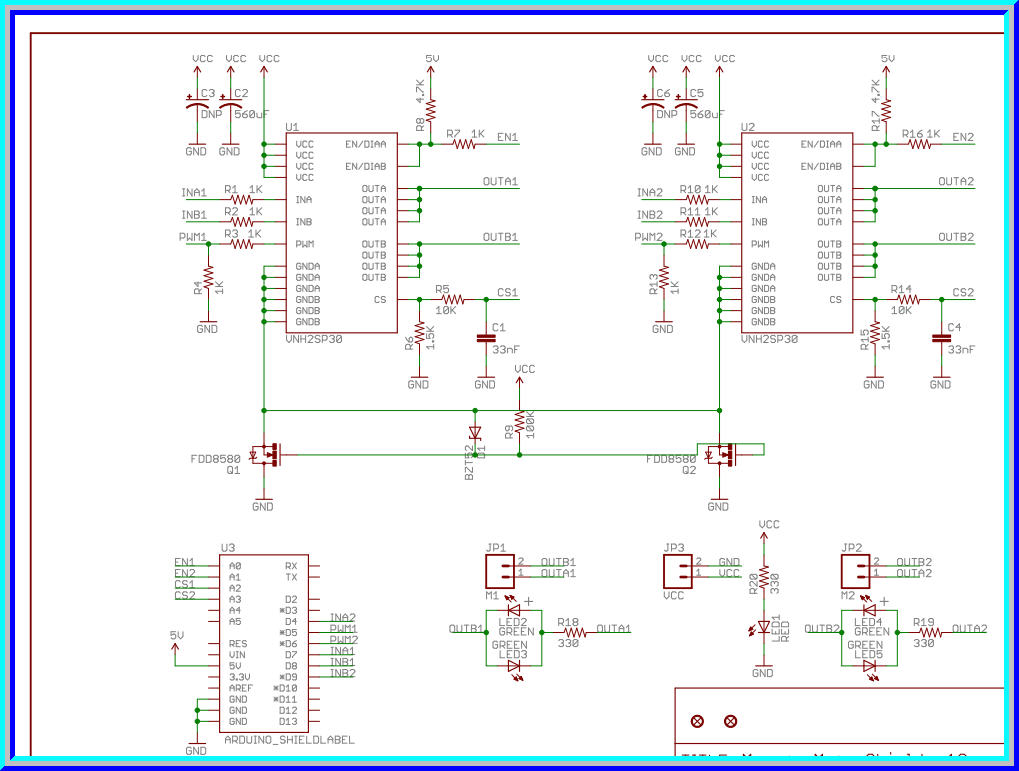The height and width of the screenshot is (771, 1019).
Task: Click the LED1 red LED symbol
Action: pos(763,629)
